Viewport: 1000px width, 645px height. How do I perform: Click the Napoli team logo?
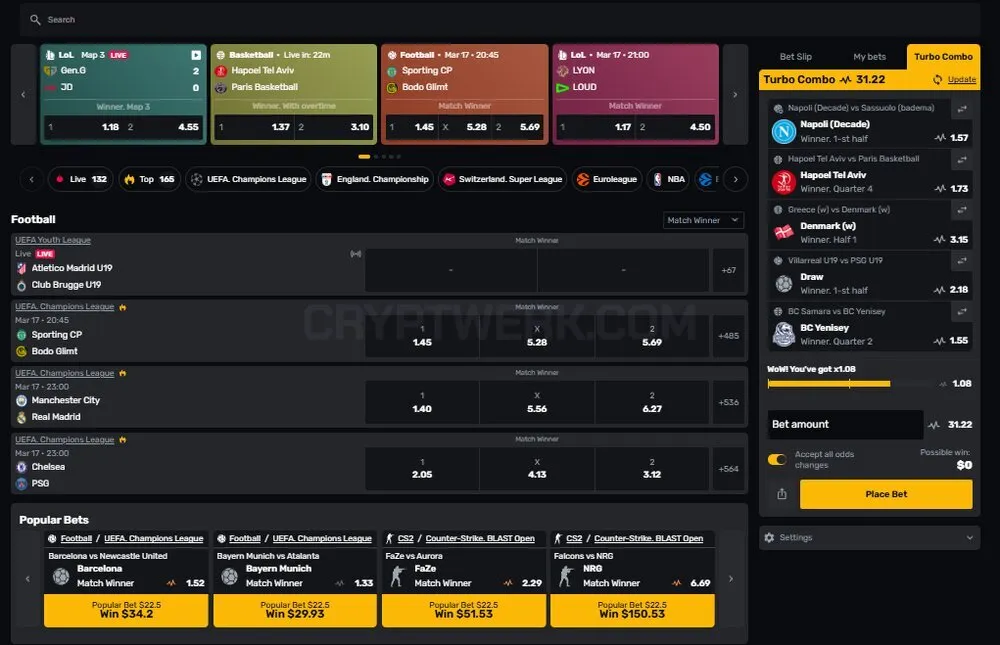point(784,131)
